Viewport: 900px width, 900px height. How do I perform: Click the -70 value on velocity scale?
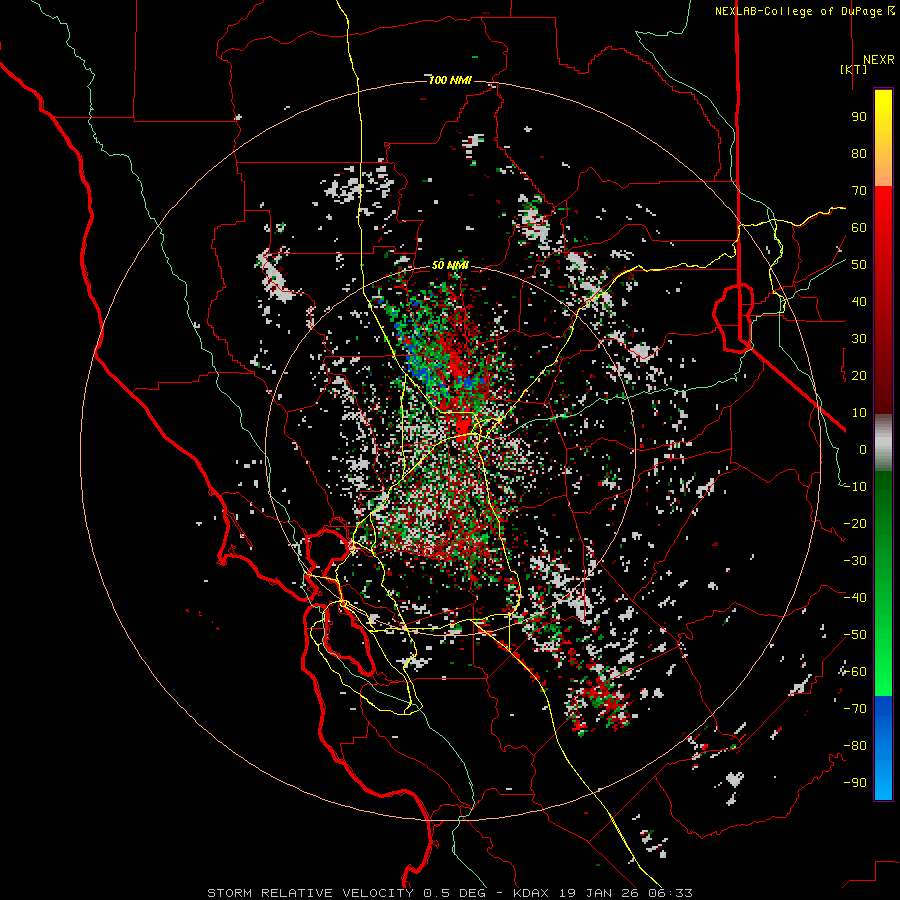click(x=855, y=709)
